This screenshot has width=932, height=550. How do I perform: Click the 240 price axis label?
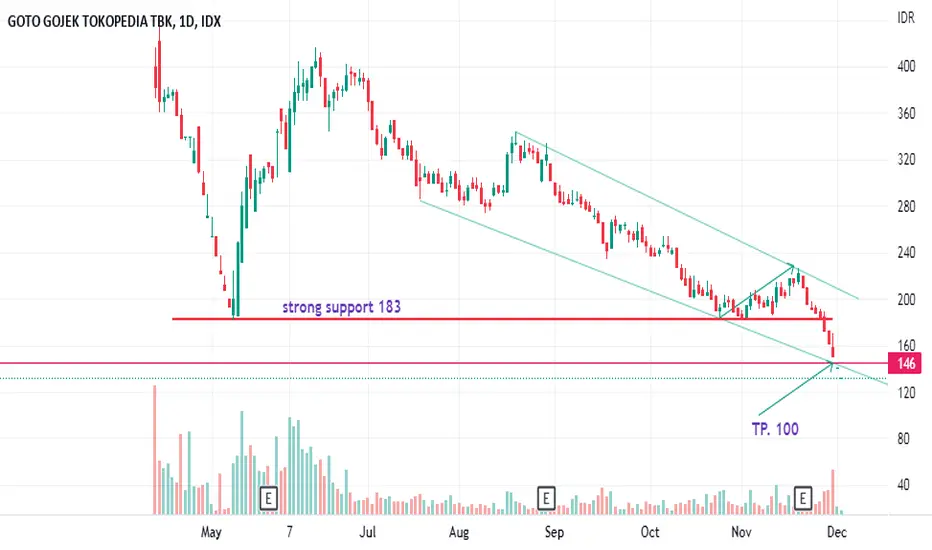point(906,253)
